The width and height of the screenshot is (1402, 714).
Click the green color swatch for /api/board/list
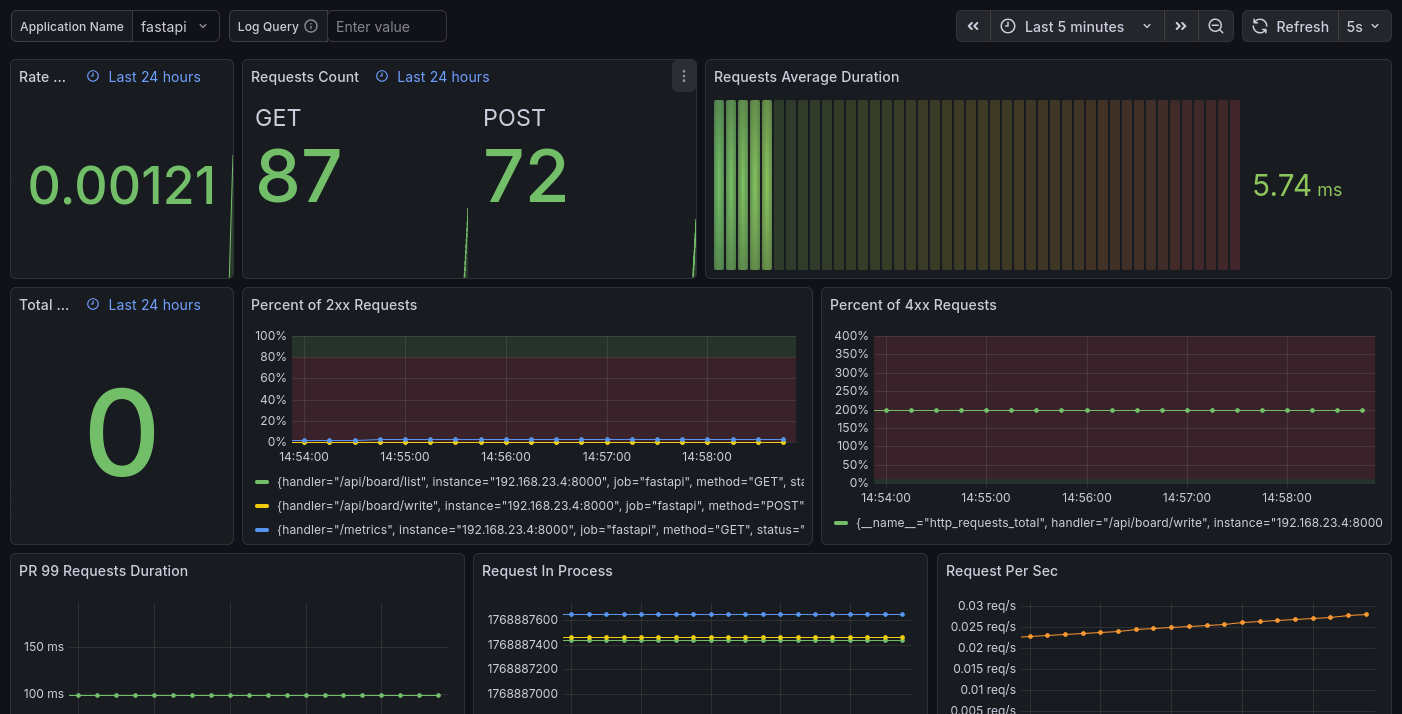click(263, 482)
